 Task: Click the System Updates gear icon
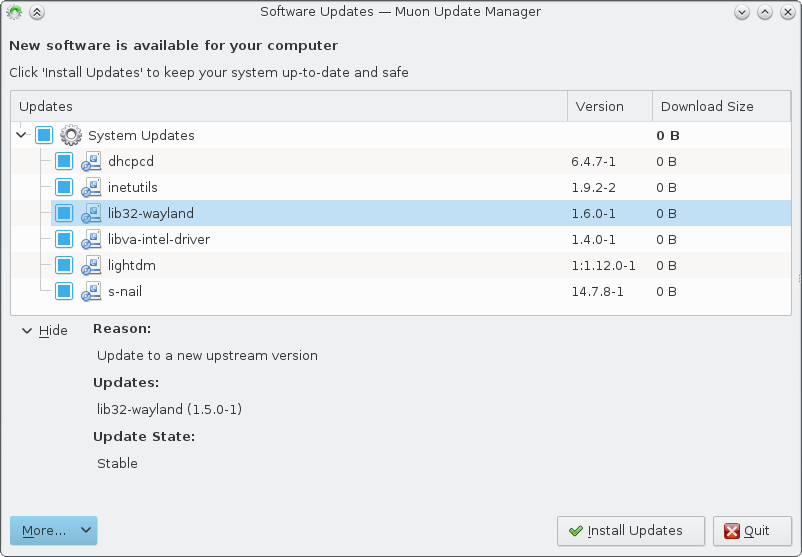71,135
